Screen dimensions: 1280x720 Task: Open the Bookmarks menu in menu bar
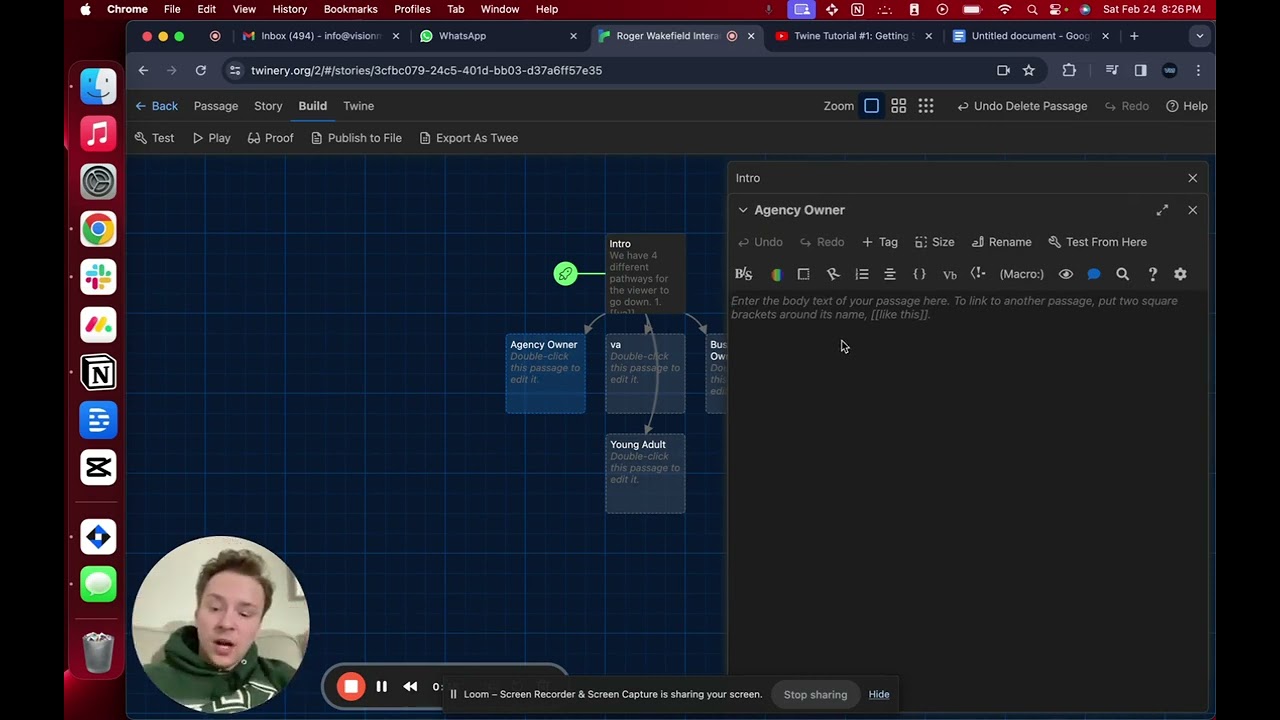pyautogui.click(x=350, y=9)
